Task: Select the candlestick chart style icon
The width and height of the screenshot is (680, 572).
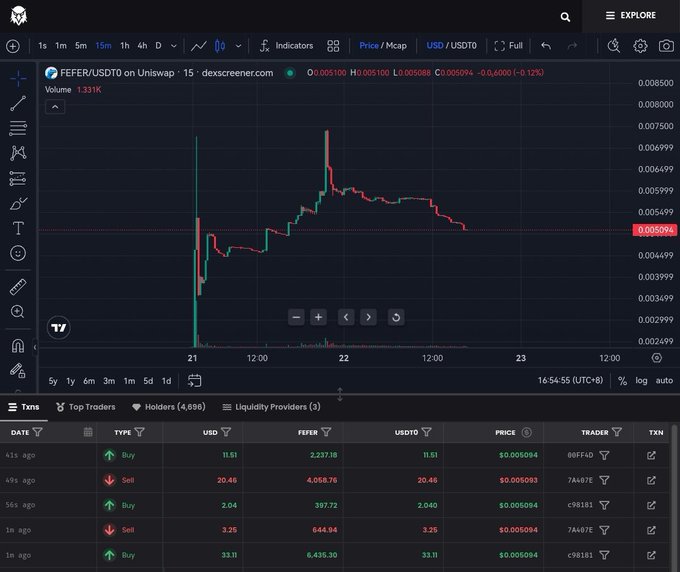Action: pyautogui.click(x=220, y=46)
